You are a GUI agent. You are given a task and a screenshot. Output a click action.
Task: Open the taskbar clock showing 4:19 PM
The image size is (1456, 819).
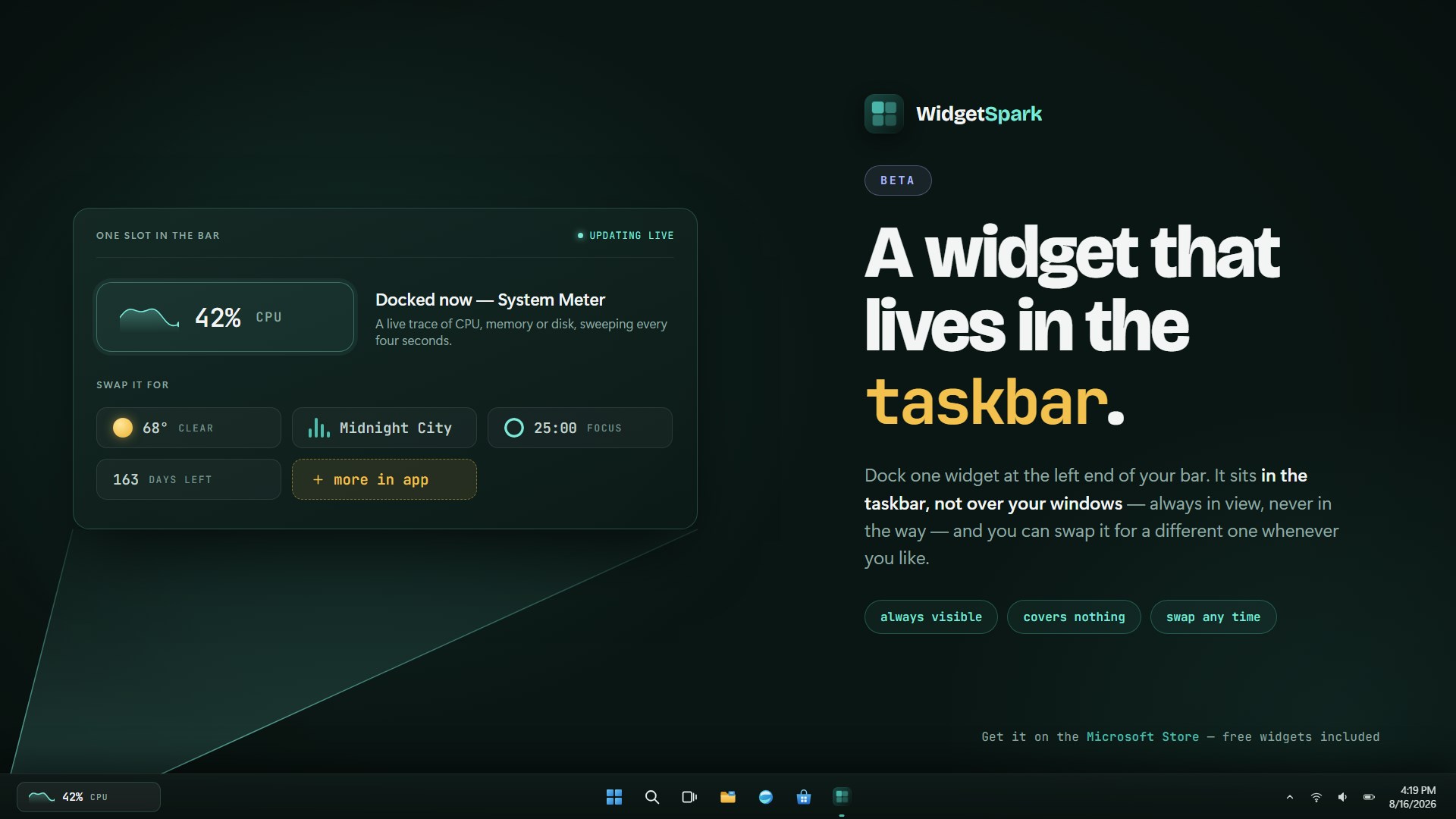pyautogui.click(x=1413, y=797)
